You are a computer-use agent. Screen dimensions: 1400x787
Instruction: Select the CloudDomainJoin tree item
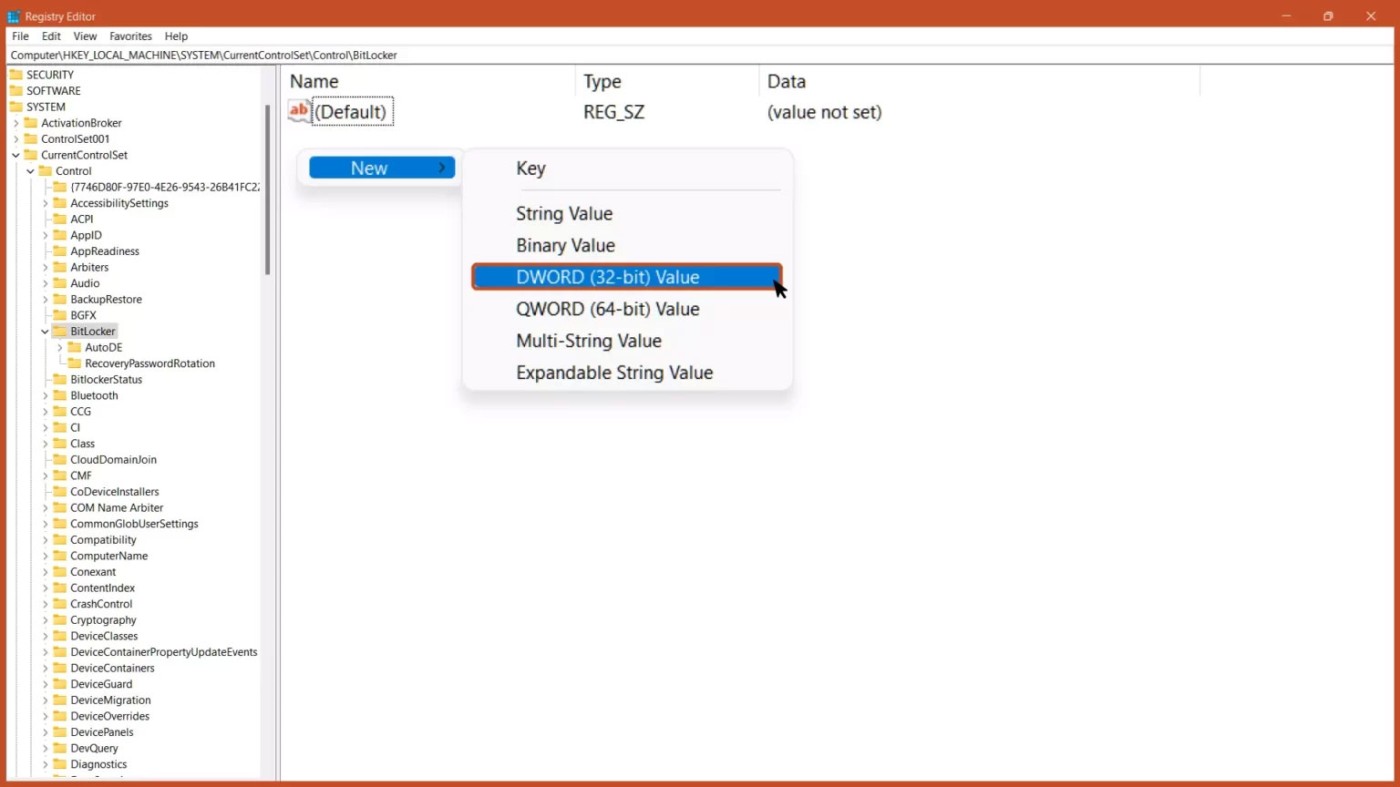click(x=113, y=459)
